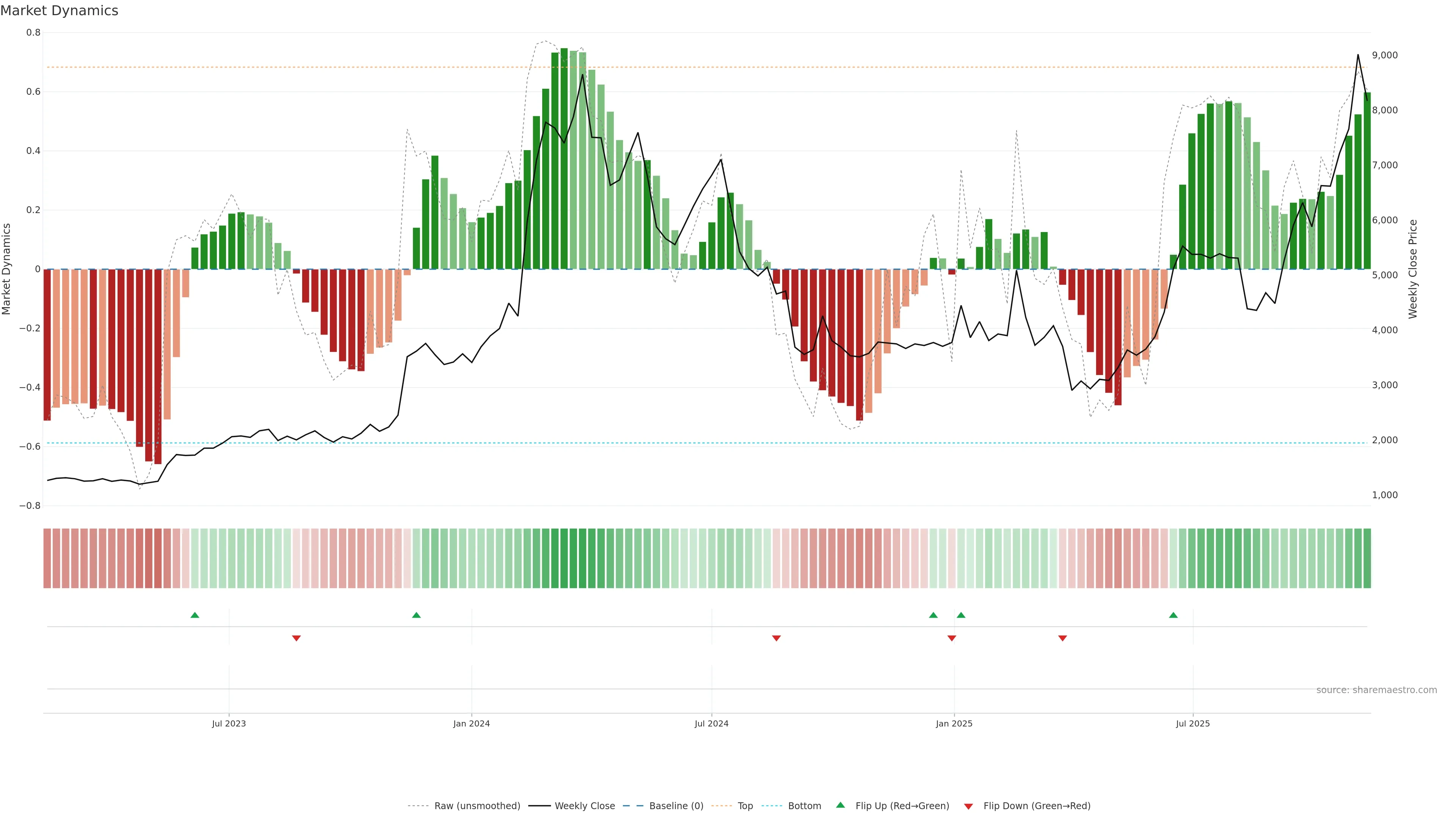Toggle the Baseline (0) legend entry
1456x819 pixels.
click(x=676, y=806)
